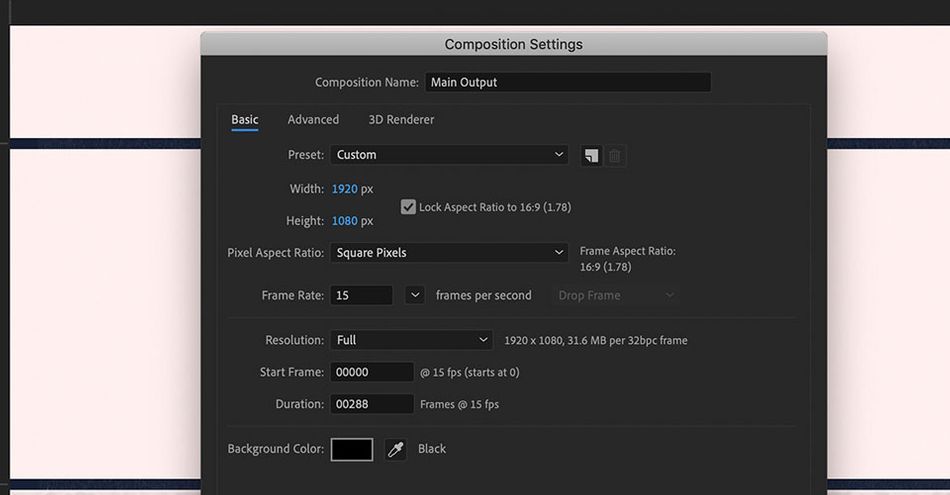Click the save preset icon
The width and height of the screenshot is (950, 495).
591,156
